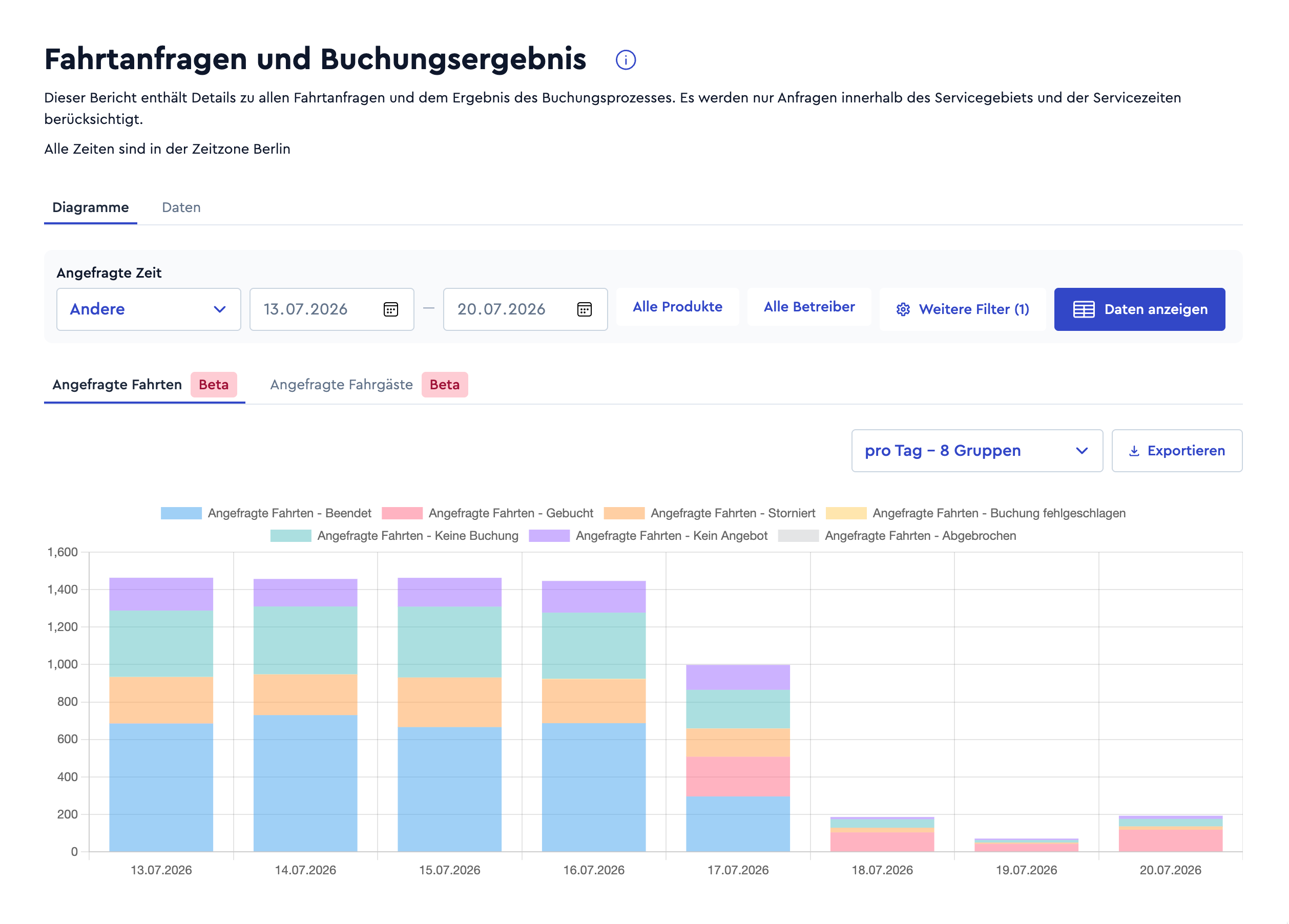Click the purple Kein Angebot segment for 14.07.2026
The height and width of the screenshot is (924, 1289).
coord(305,593)
